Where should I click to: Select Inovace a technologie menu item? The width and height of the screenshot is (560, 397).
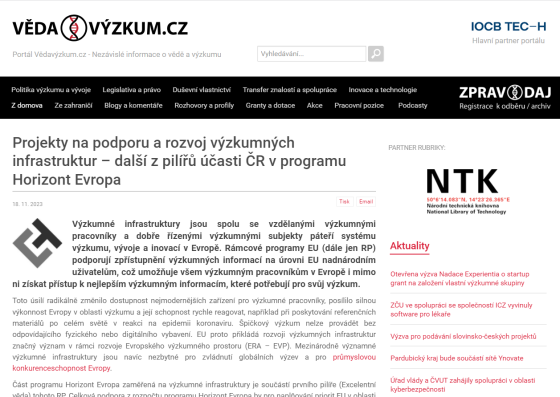pyautogui.click(x=382, y=90)
